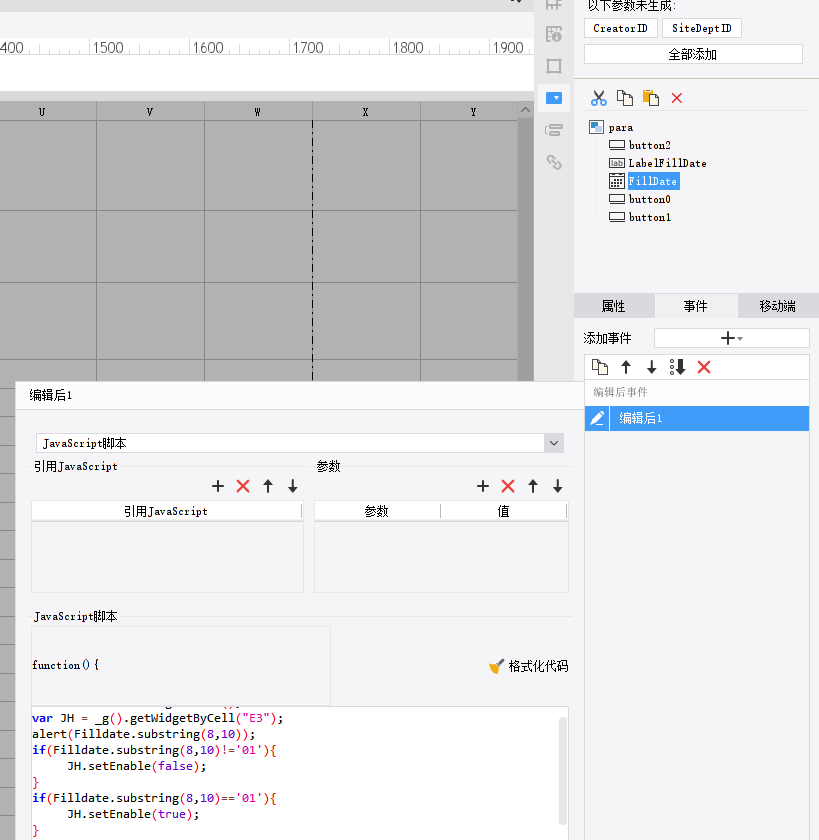This screenshot has height=840, width=819.
Task: Open the hyperlink panel in side strip
Action: pyautogui.click(x=554, y=162)
